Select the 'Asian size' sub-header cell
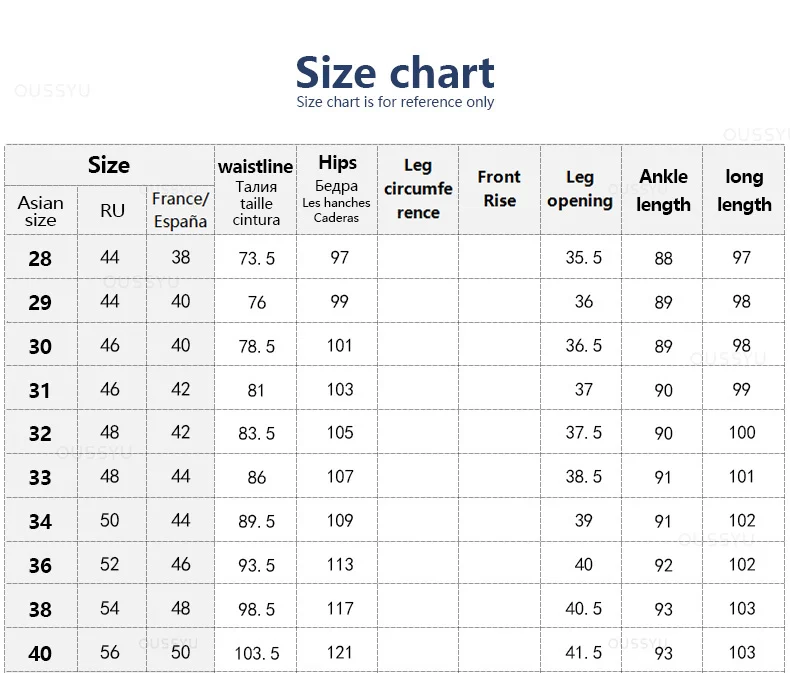The height and width of the screenshot is (673, 790). (41, 211)
